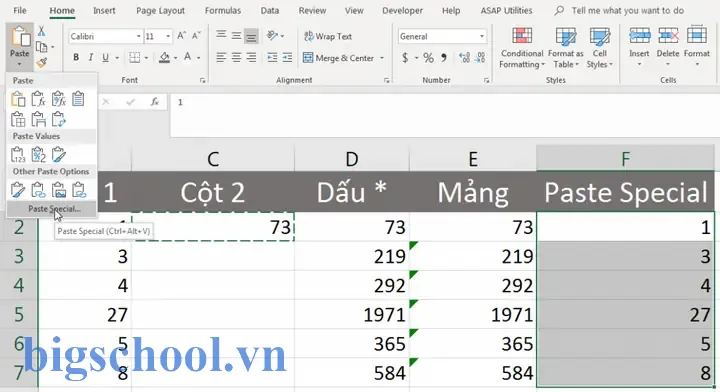Toggle Bold formatting
Viewport: 720px width, 392px height.
point(76,57)
